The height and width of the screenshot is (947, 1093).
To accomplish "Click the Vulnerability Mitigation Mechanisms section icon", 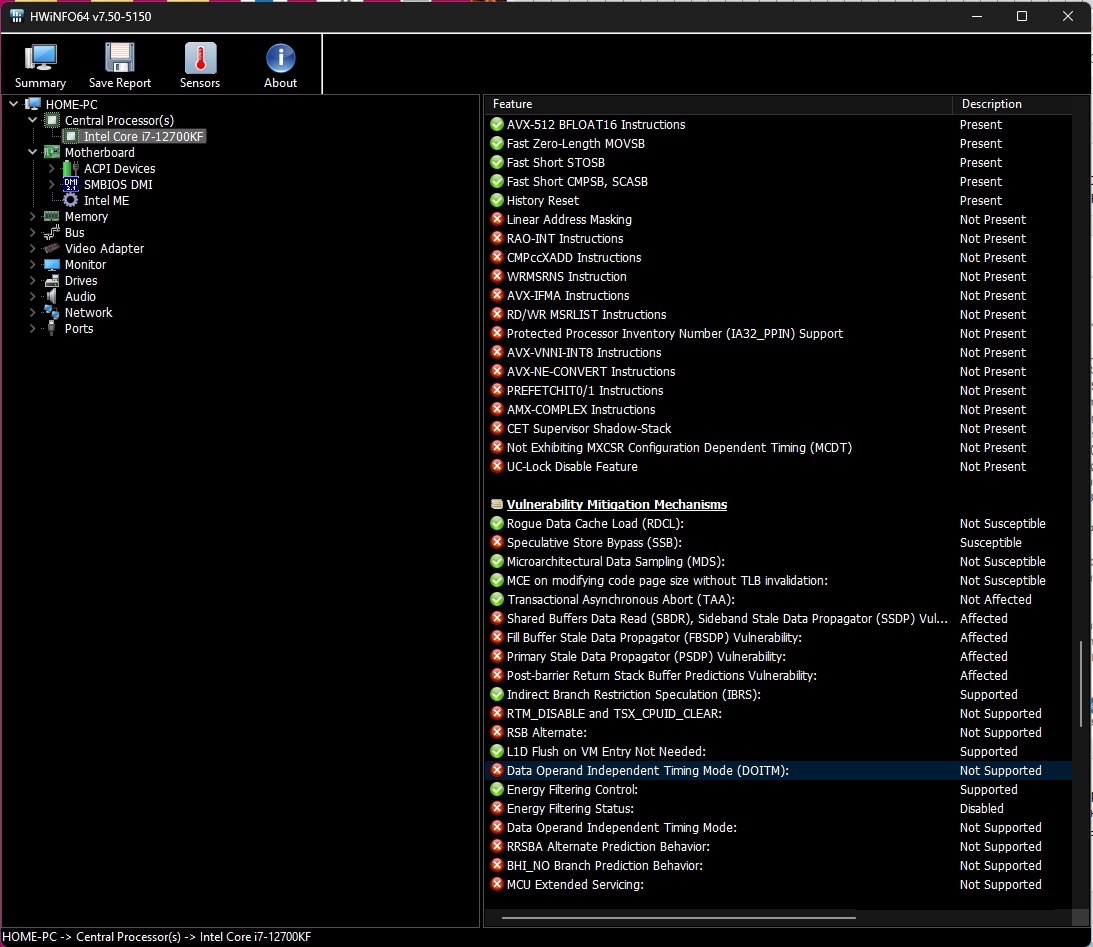I will [x=497, y=505].
